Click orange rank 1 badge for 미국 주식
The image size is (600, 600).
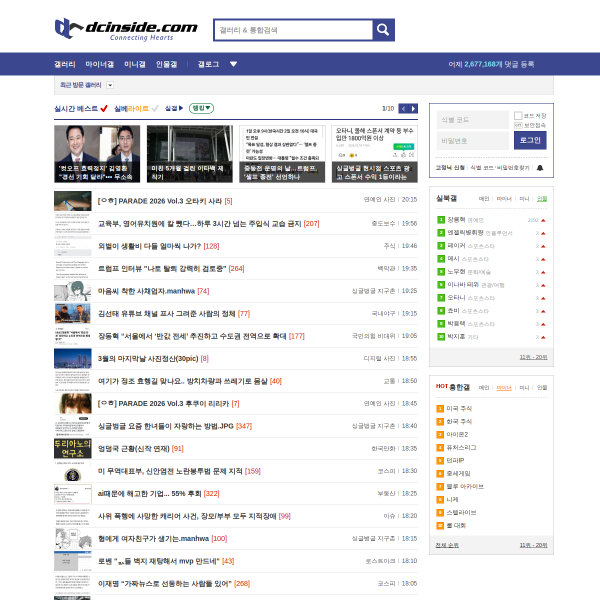[x=440, y=408]
